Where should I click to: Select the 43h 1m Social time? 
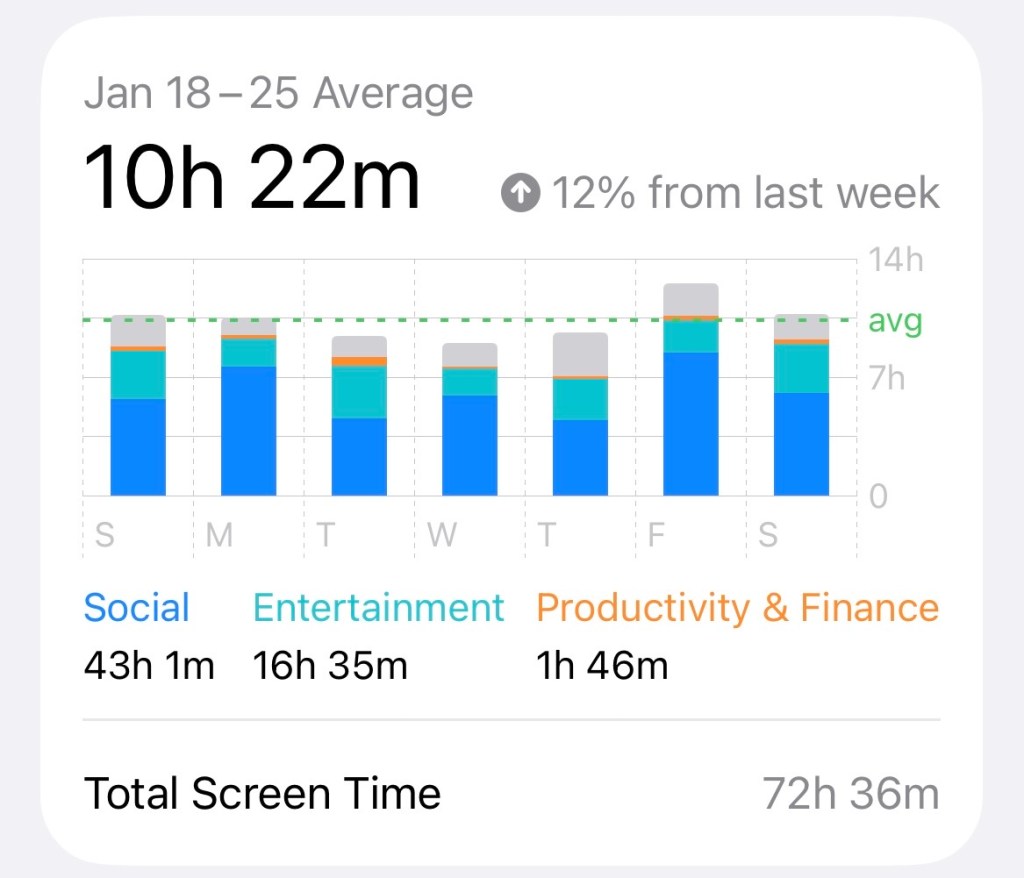click(x=149, y=665)
